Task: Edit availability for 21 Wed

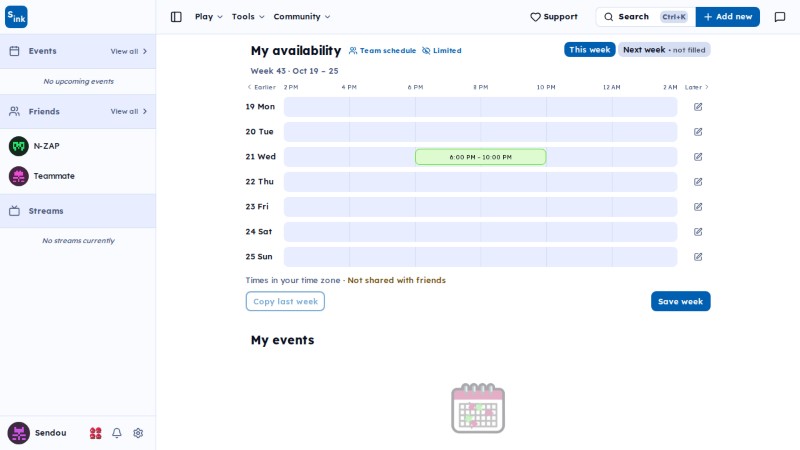Action: pyautogui.click(x=698, y=157)
